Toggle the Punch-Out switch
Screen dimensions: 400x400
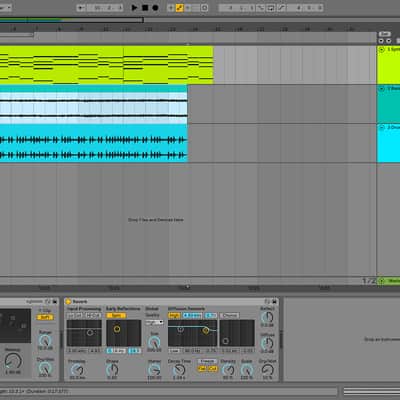(281, 7)
